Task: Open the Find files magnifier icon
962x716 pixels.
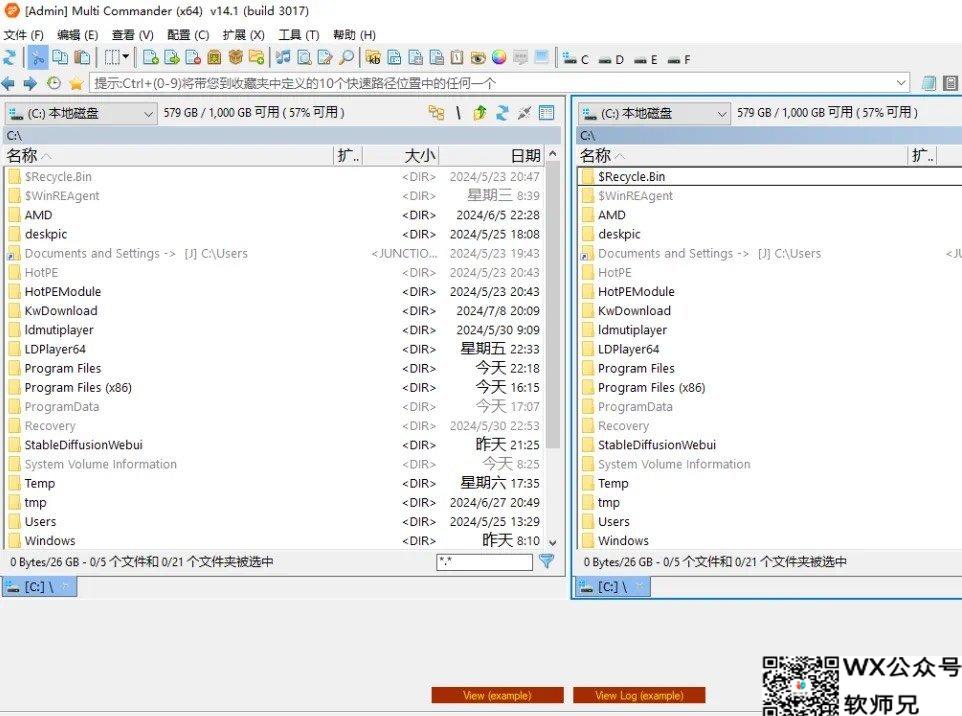Action: click(347, 58)
